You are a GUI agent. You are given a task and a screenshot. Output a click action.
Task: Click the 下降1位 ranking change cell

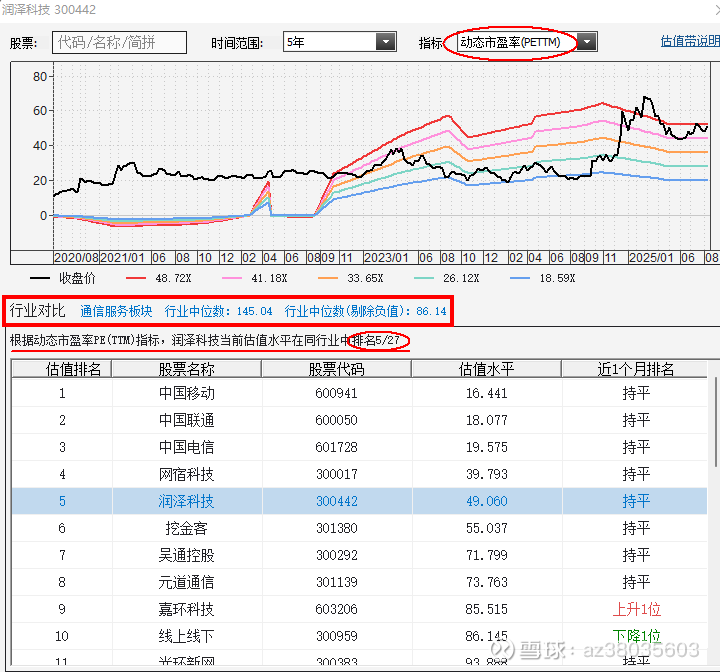point(636,636)
